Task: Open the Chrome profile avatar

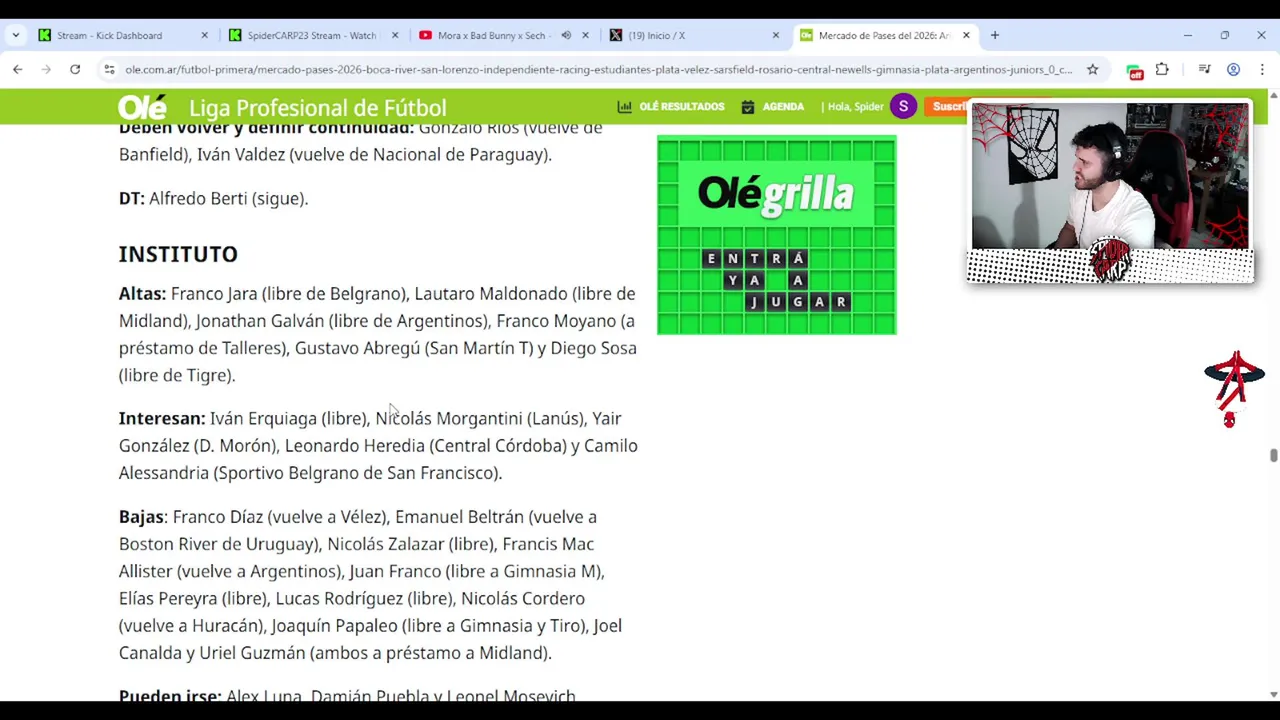Action: click(1233, 70)
